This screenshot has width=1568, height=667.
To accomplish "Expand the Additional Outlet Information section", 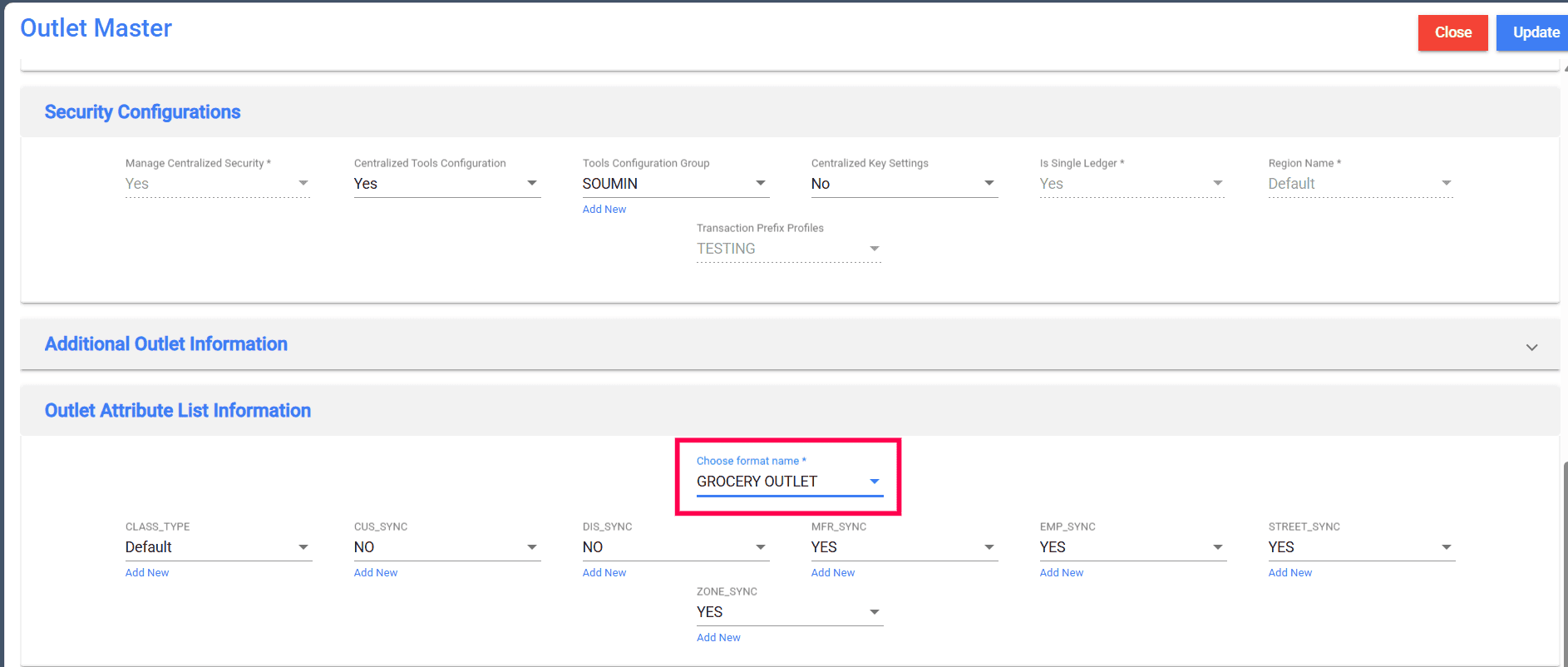I will tap(1531, 347).
